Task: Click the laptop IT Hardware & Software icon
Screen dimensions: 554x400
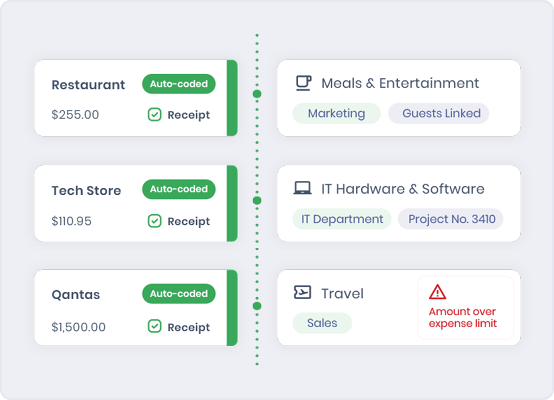Action: pyautogui.click(x=302, y=188)
